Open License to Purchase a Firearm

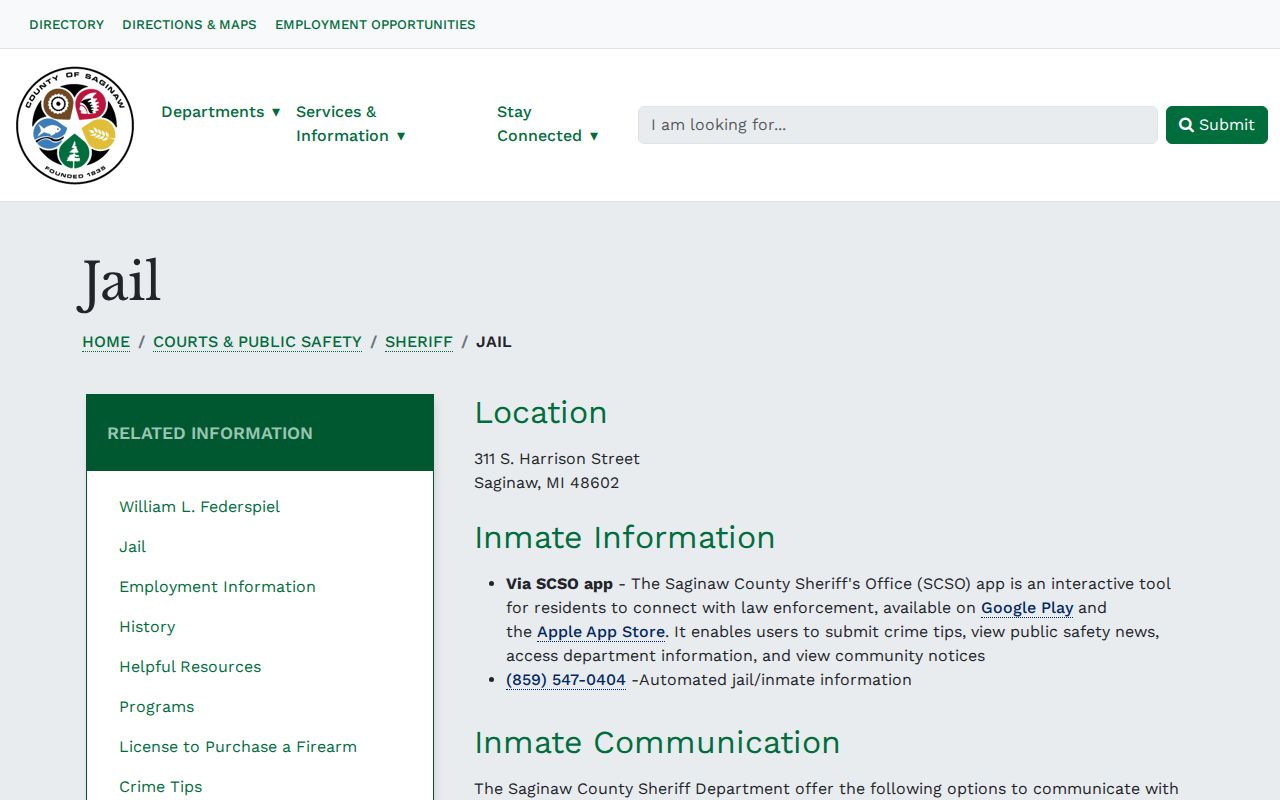pos(238,747)
